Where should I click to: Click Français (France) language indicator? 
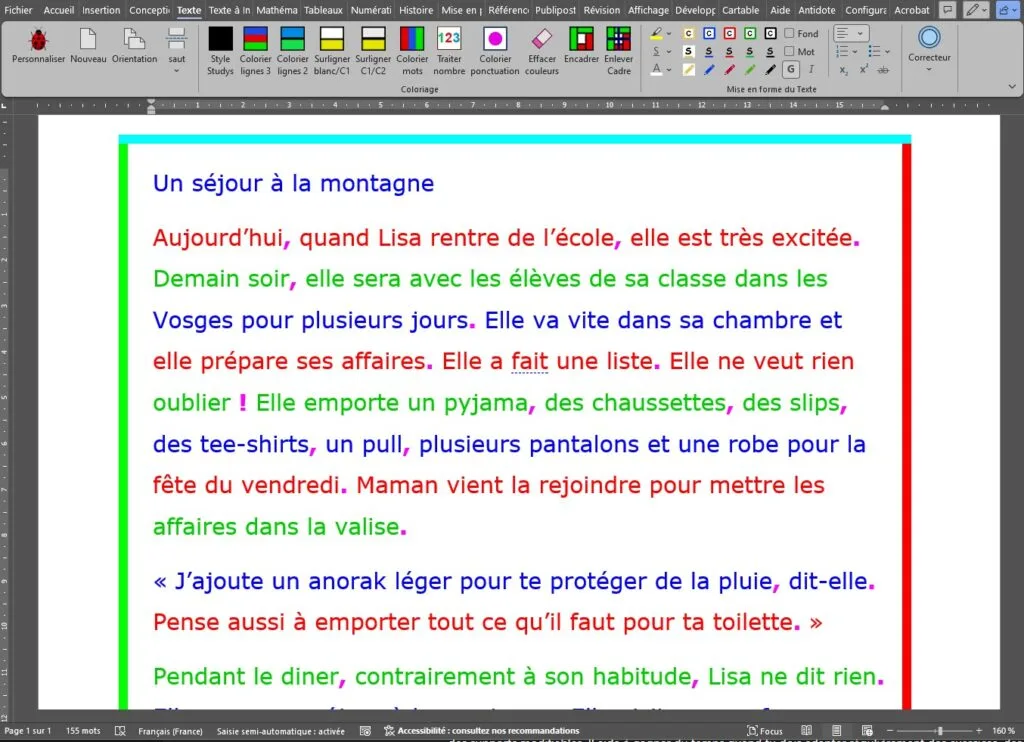tap(170, 732)
